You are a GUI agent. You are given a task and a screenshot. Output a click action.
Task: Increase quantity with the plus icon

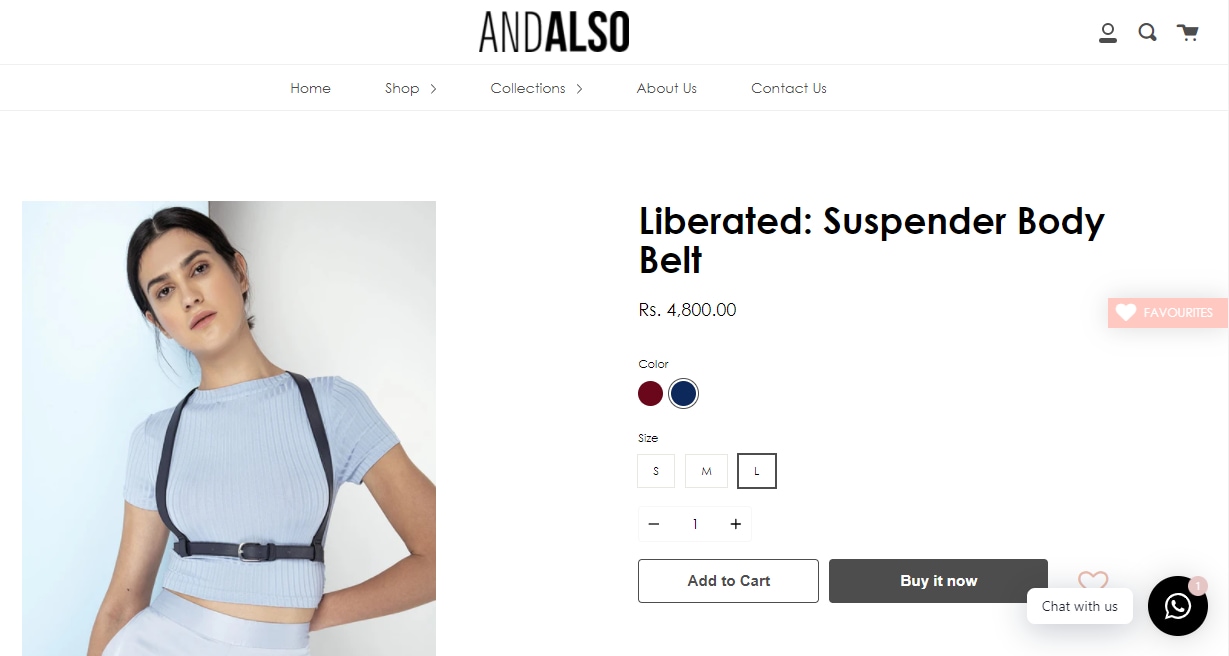tap(736, 524)
